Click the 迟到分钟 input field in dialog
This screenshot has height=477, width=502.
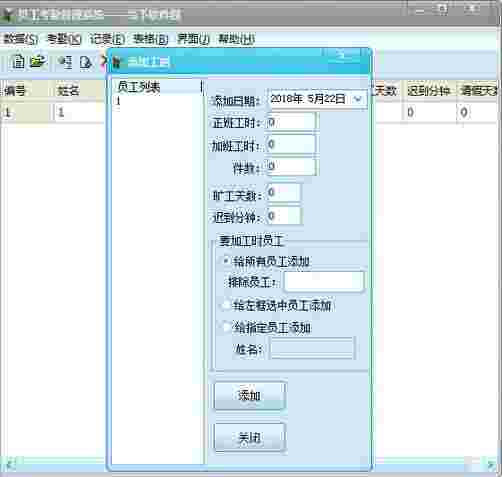click(284, 216)
